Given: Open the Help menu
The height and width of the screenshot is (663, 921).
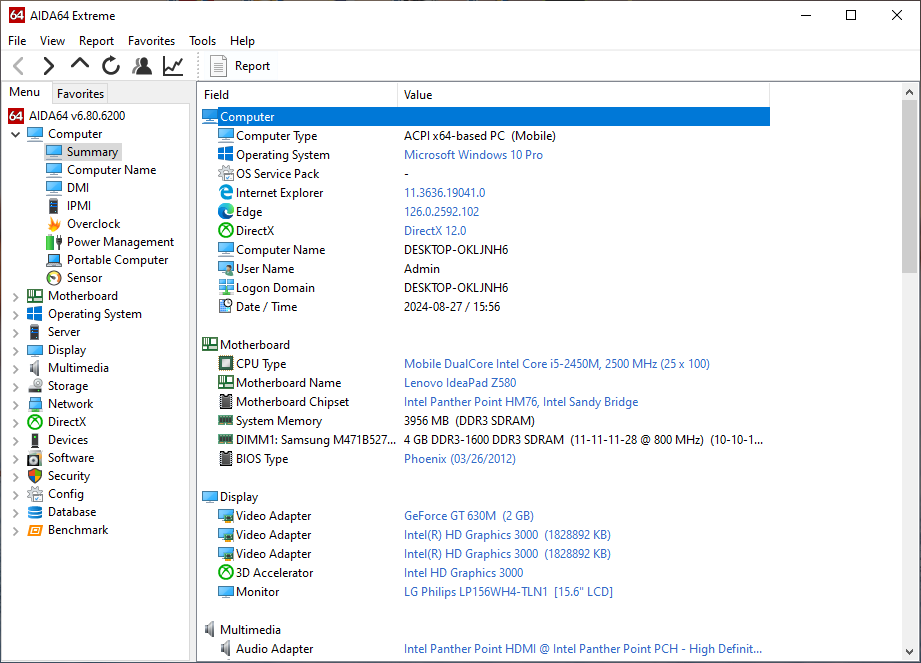Looking at the screenshot, I should pyautogui.click(x=243, y=41).
